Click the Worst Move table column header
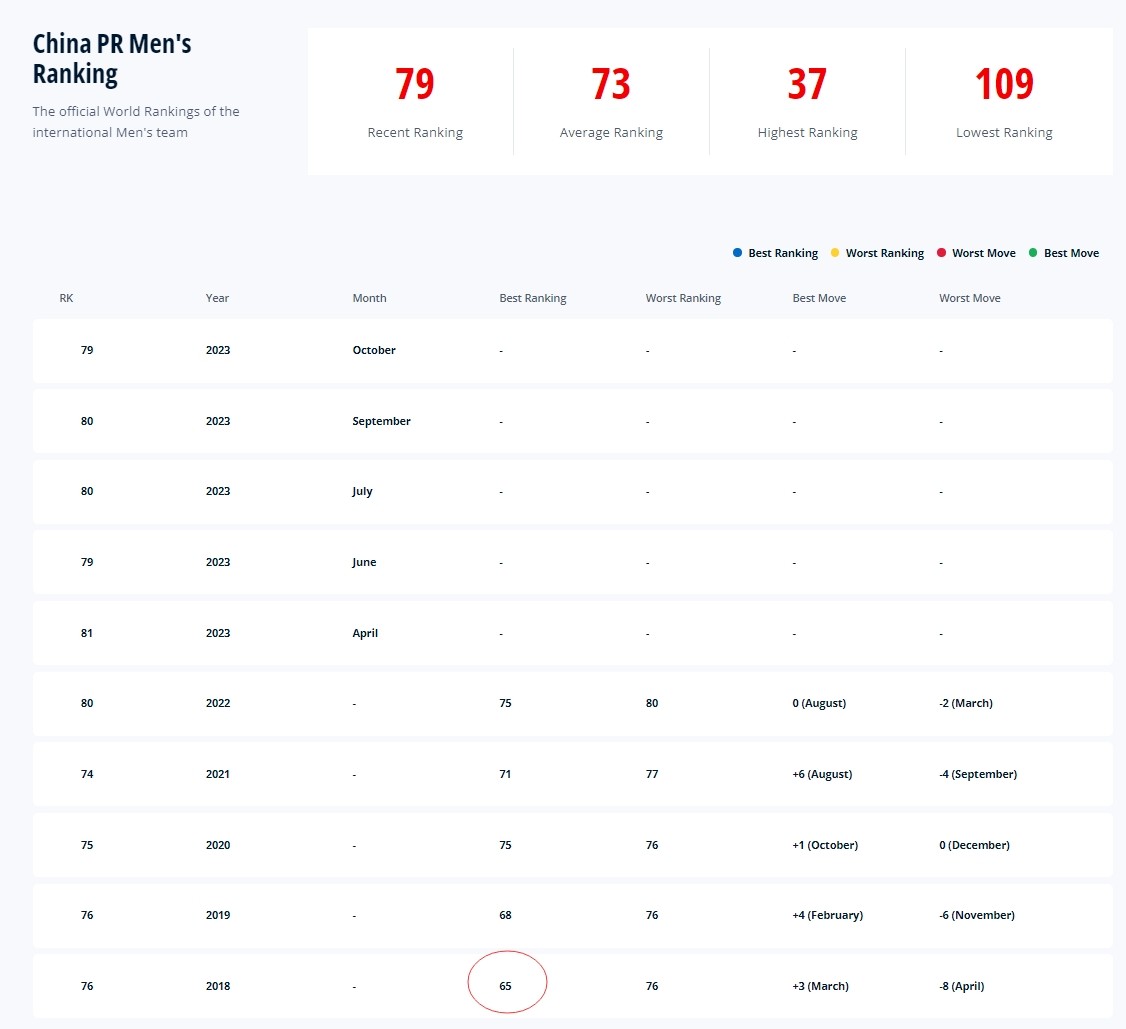Screen dimensions: 1126x1029 [969, 298]
